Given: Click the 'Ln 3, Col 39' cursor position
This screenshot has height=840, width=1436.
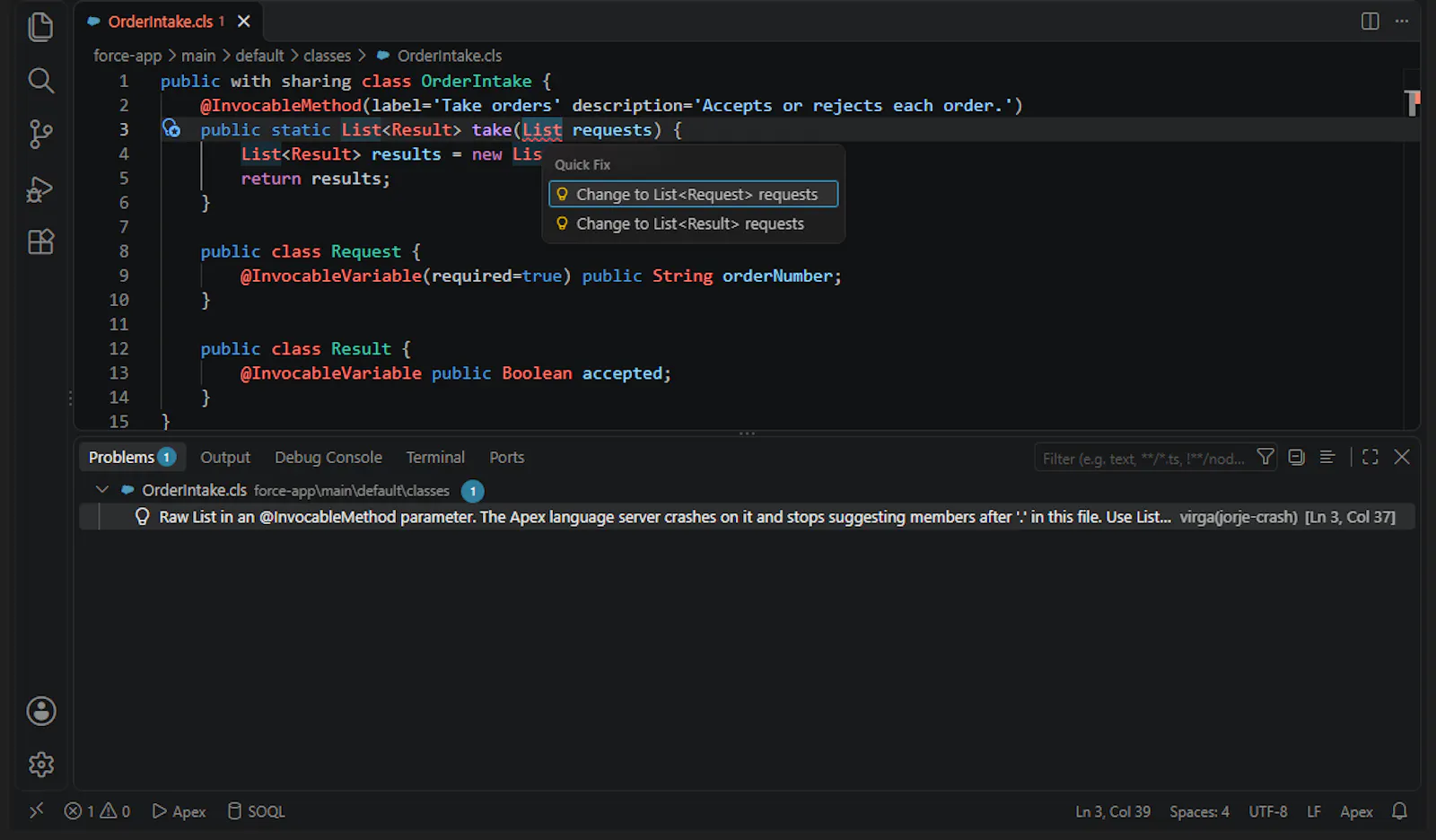Looking at the screenshot, I should (1113, 811).
